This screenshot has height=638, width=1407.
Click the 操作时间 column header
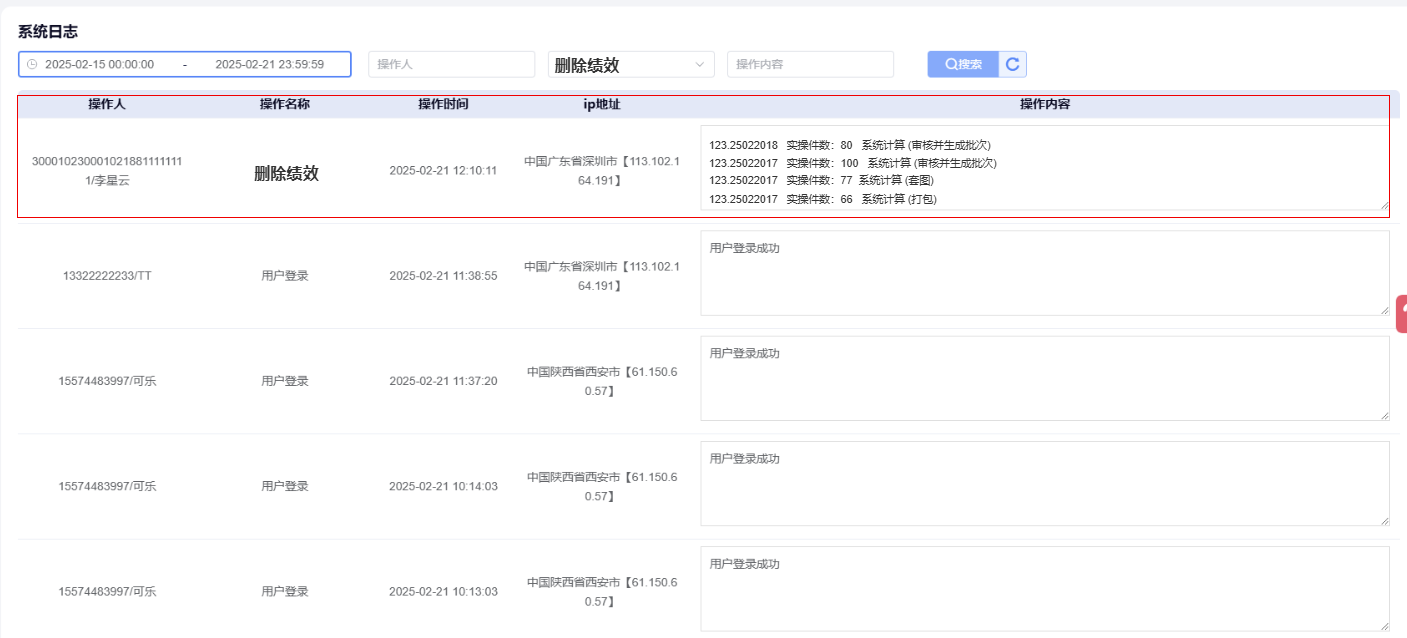point(443,104)
